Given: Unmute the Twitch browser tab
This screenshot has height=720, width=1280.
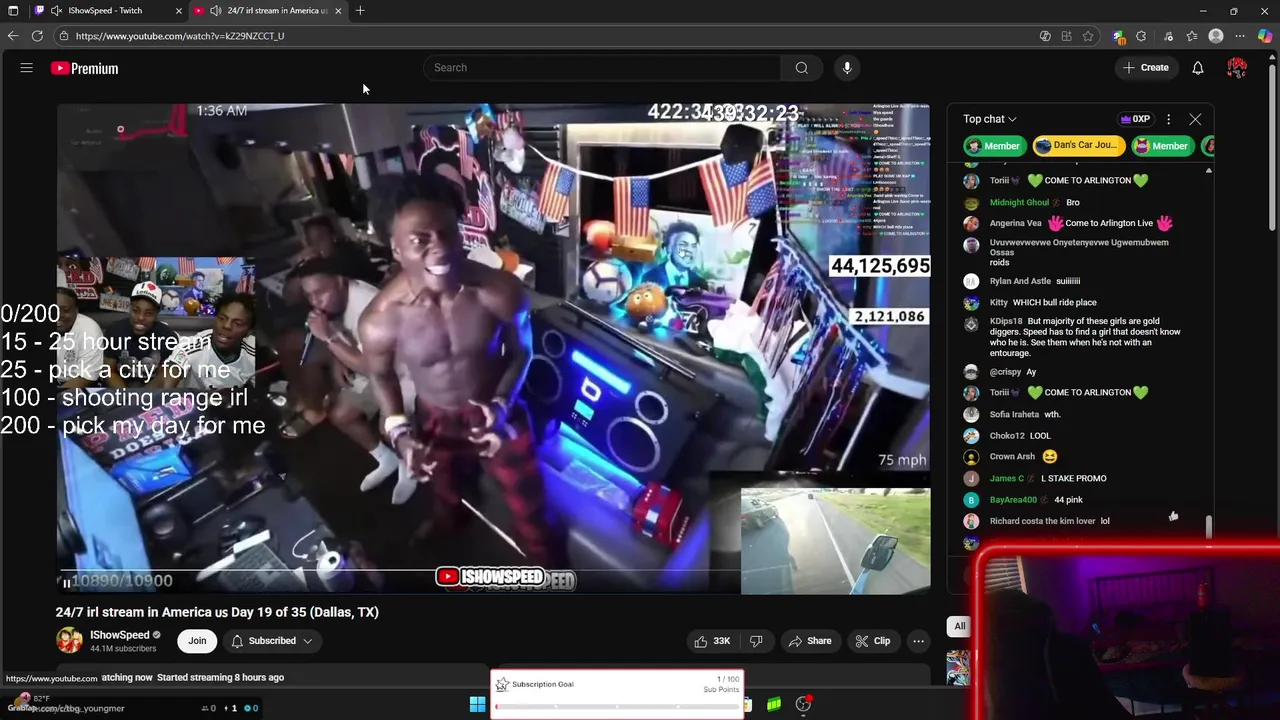Looking at the screenshot, I should pyautogui.click(x=56, y=10).
